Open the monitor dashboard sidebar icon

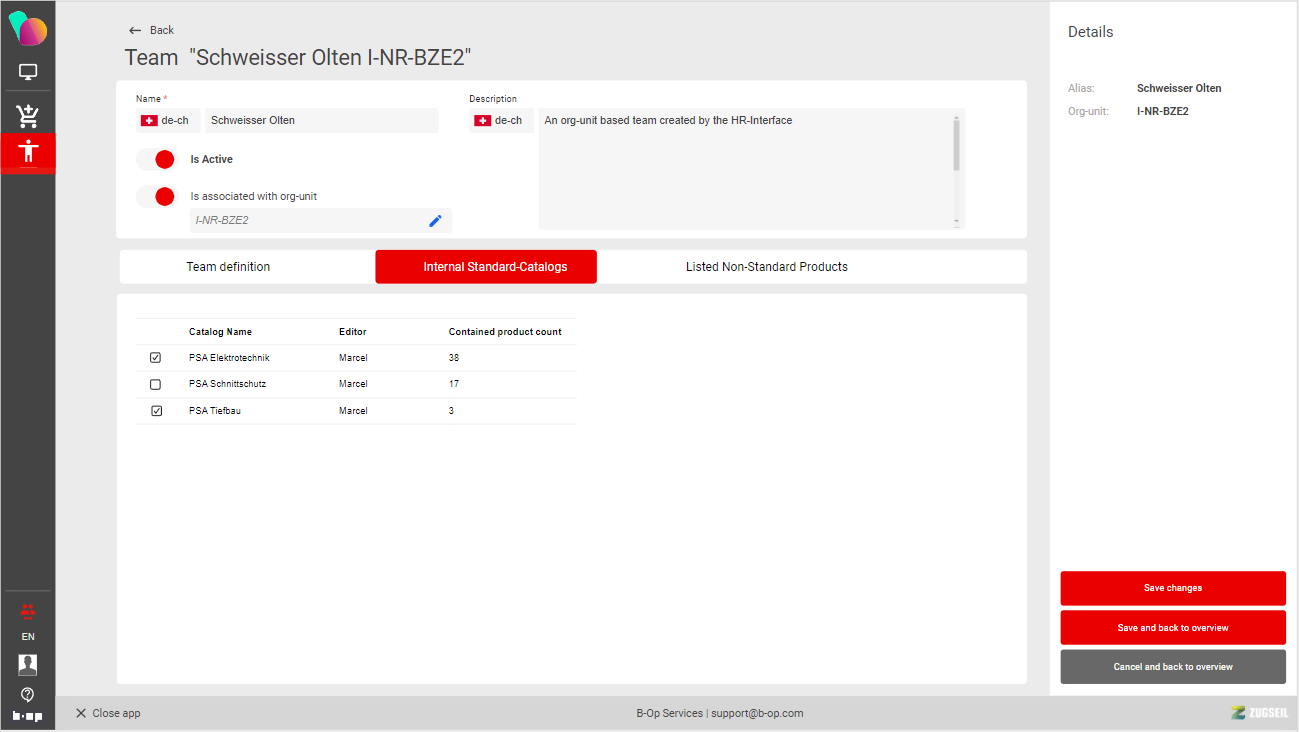[28, 73]
